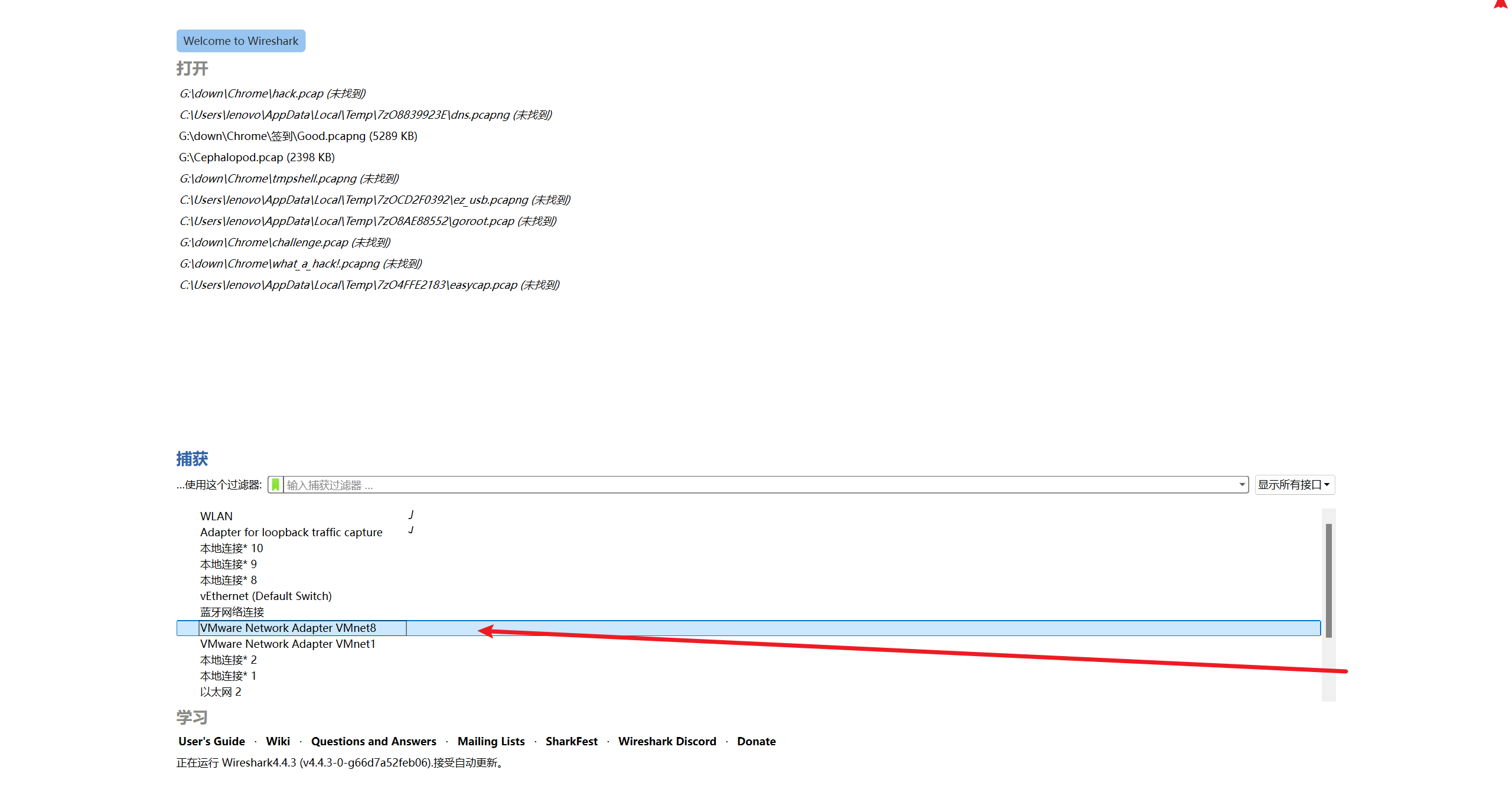Click the 学习 section heading
1512x799 pixels.
192,718
